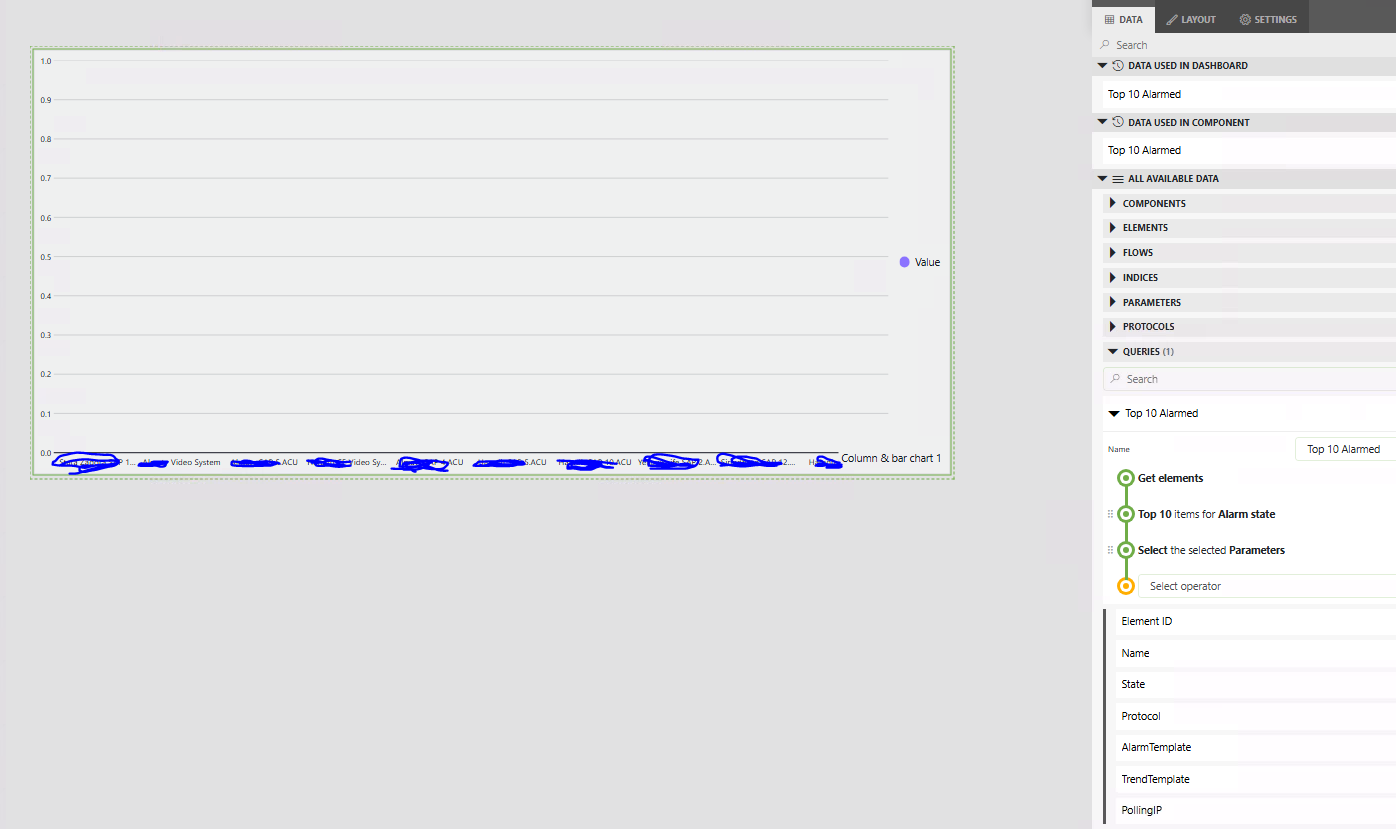Collapse the DATA USED IN DASHBOARD section
The width and height of the screenshot is (1396, 829).
(x=1102, y=65)
